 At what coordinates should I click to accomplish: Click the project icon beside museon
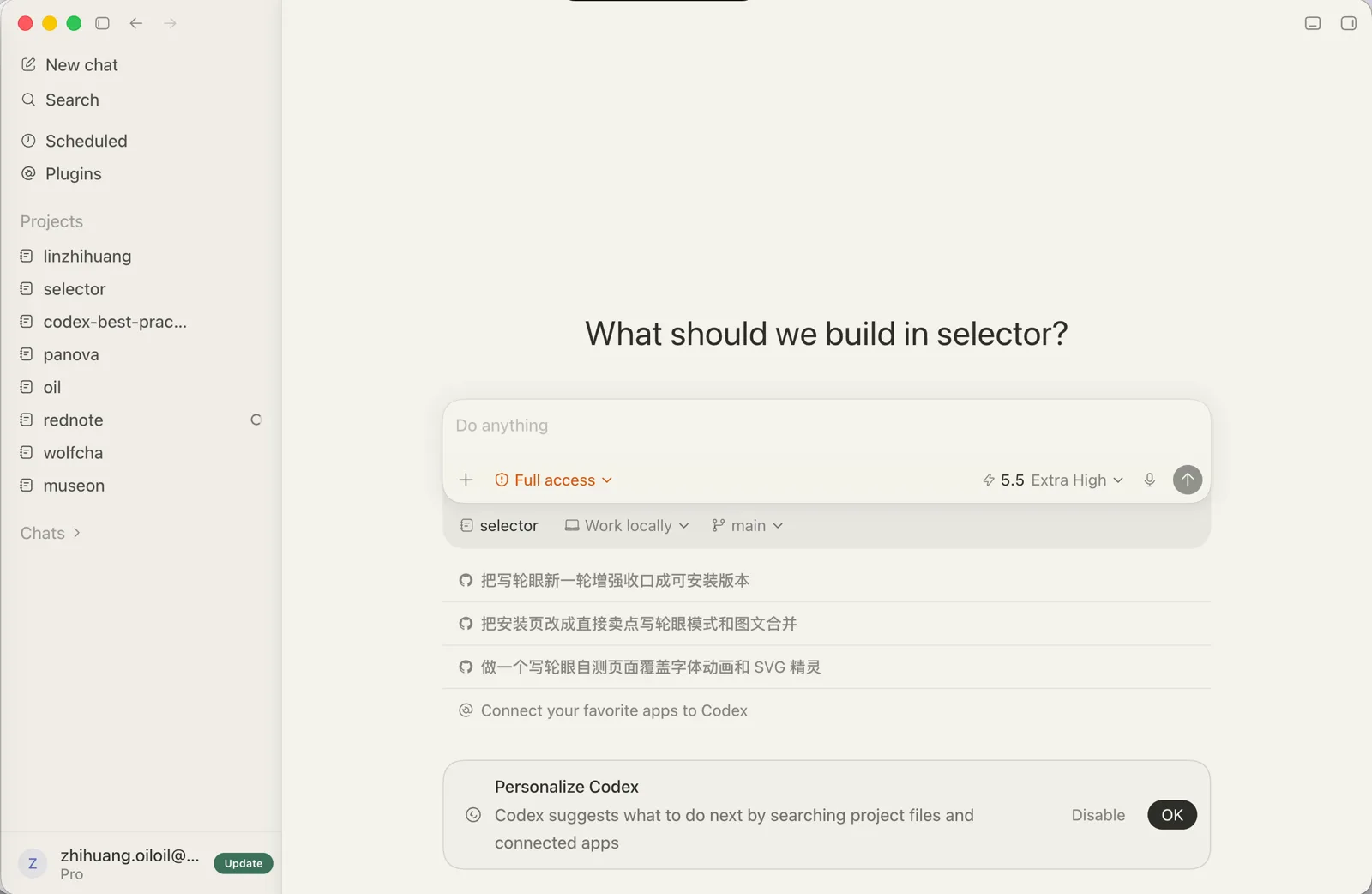click(27, 486)
